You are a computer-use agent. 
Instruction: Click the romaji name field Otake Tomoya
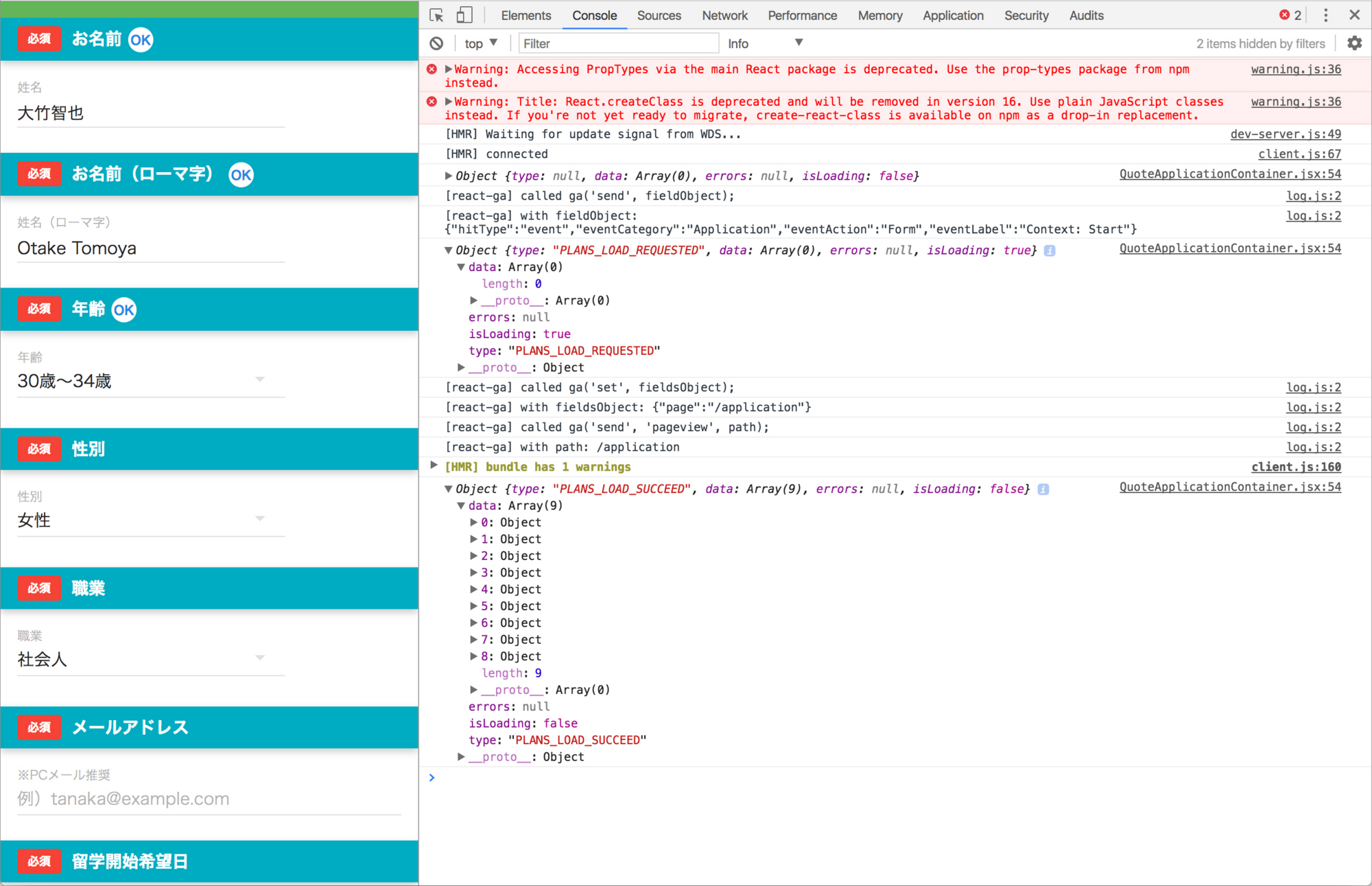click(151, 248)
